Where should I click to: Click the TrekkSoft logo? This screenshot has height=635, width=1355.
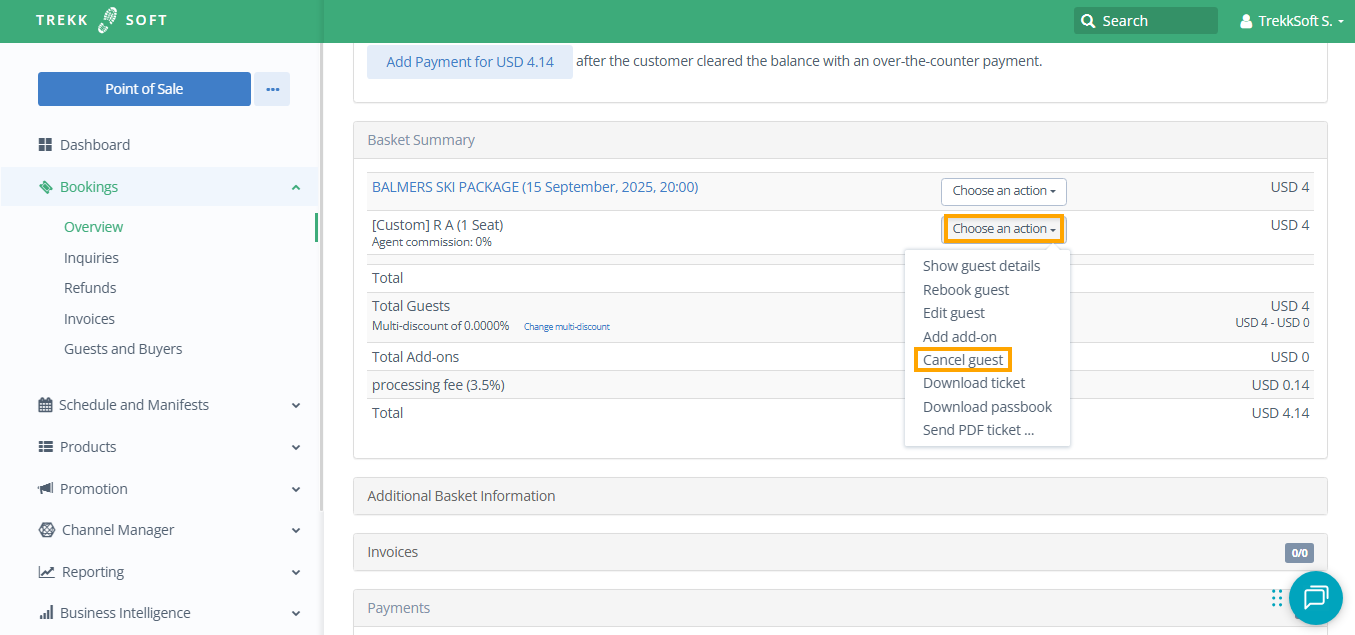[x=101, y=21]
